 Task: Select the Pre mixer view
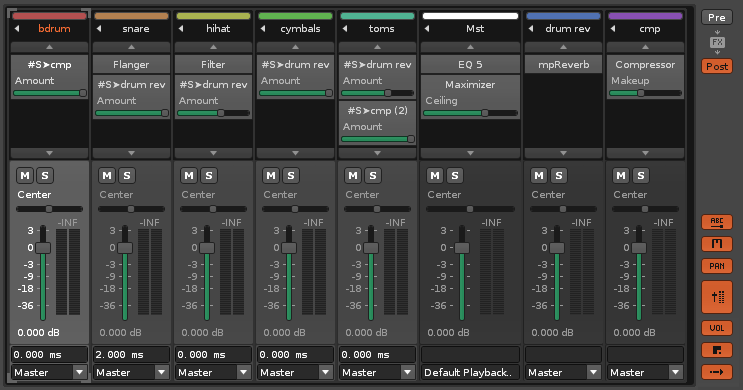pos(717,18)
